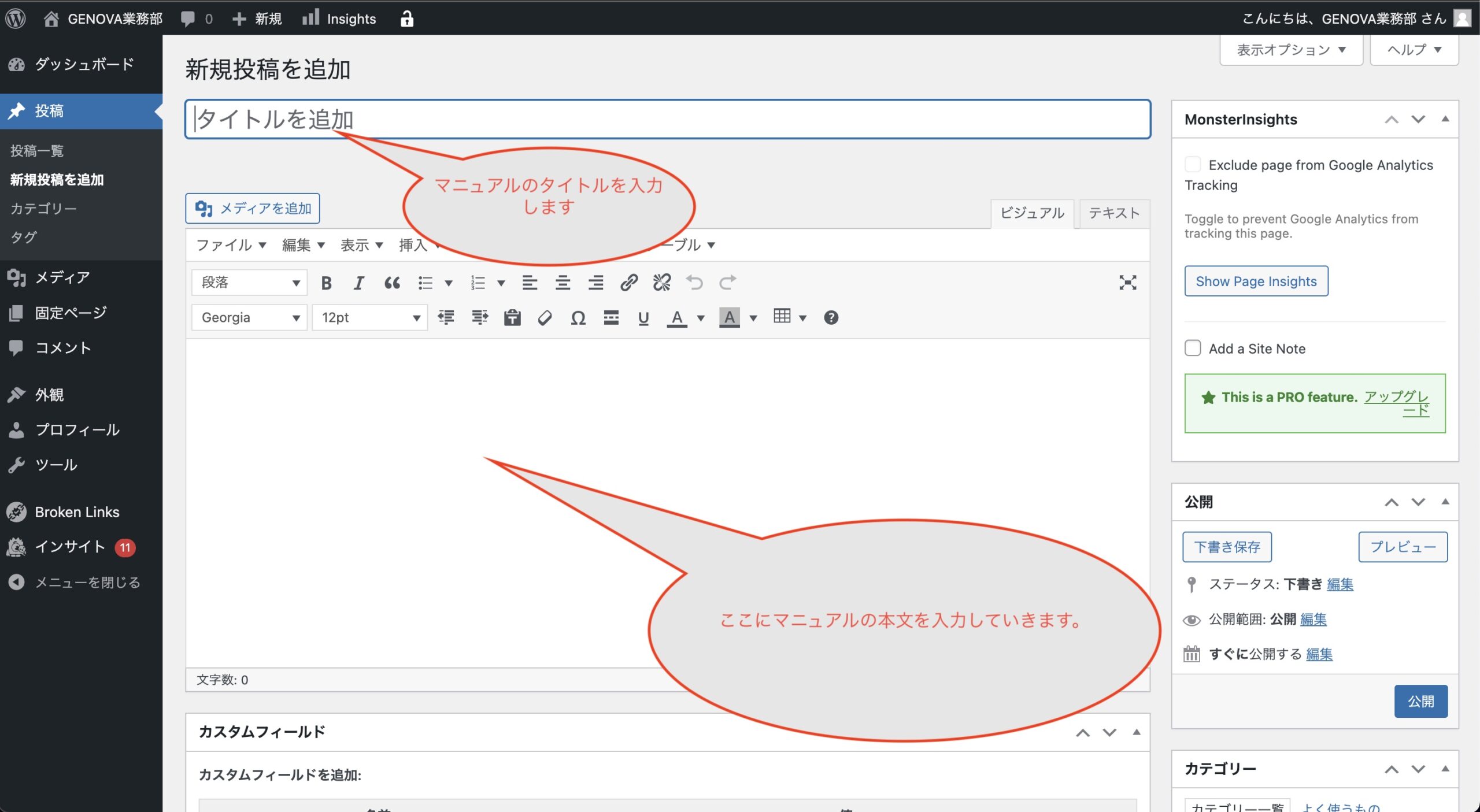This screenshot has width=1480, height=812.
Task: Open the text color picker arrow
Action: click(701, 317)
